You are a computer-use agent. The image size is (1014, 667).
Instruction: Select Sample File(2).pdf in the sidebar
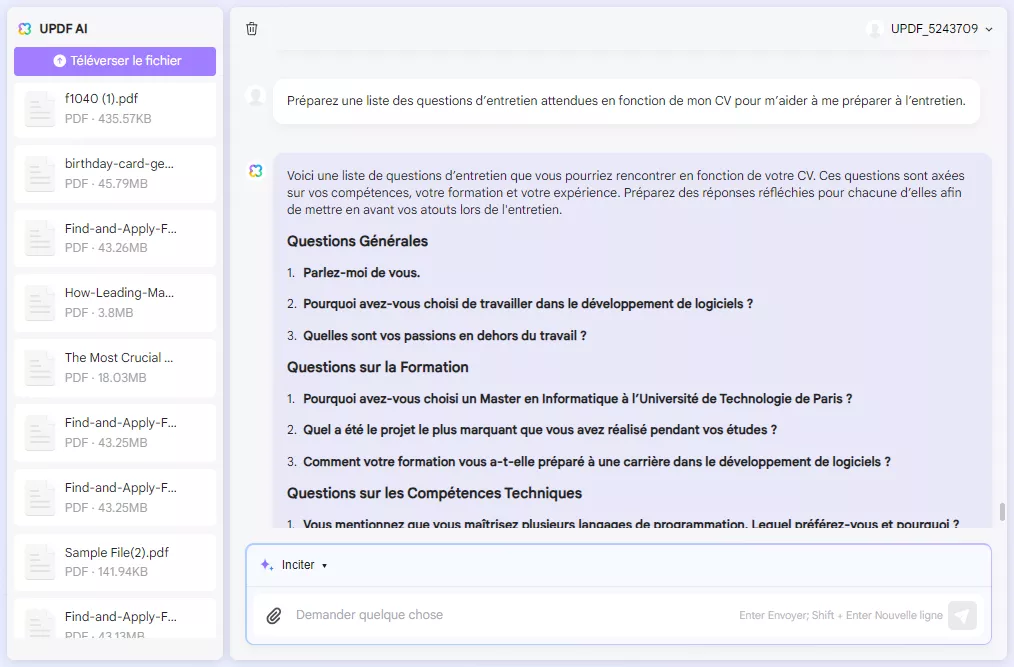coord(114,560)
